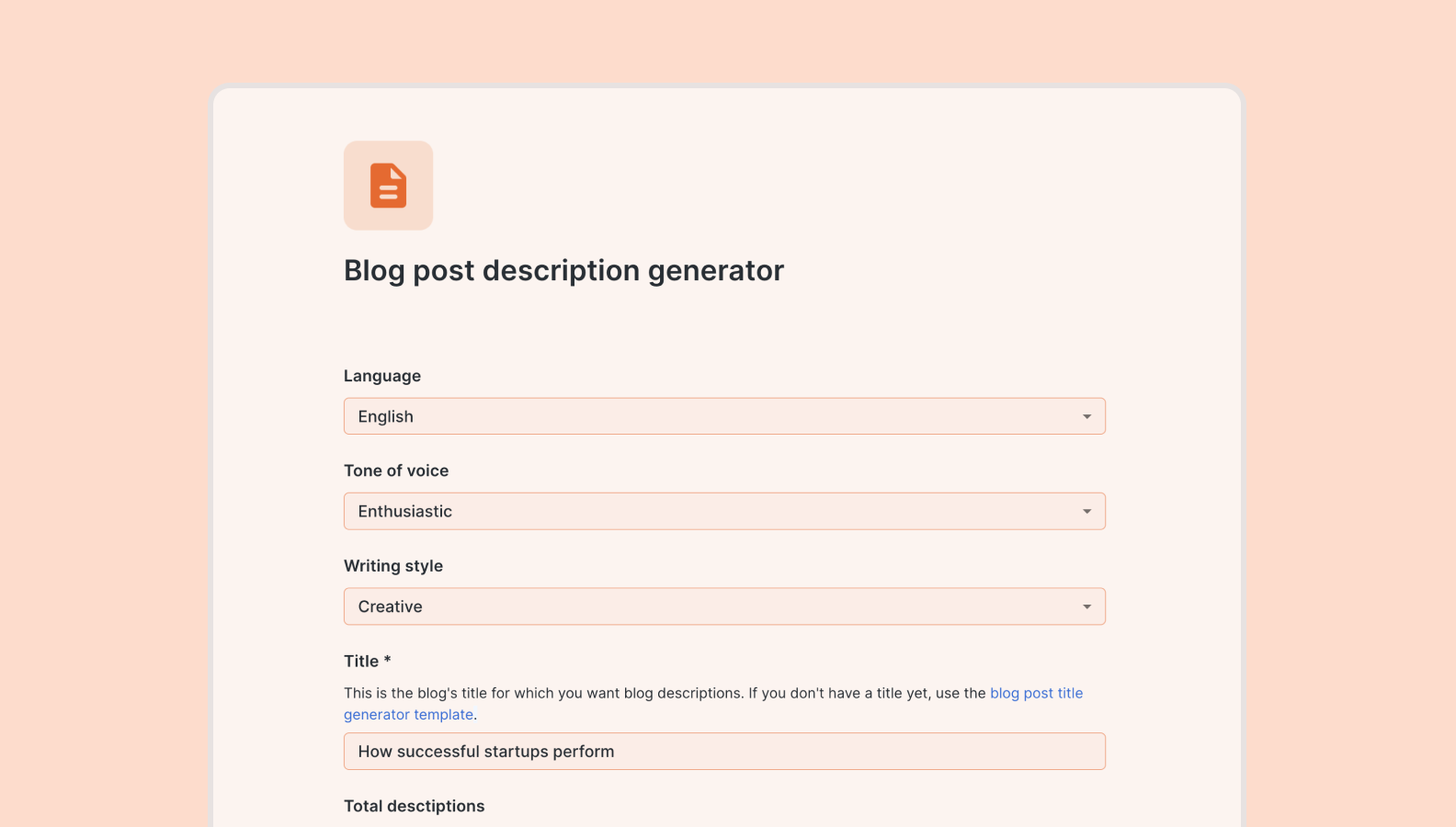Click the orange document icon

coord(388,186)
